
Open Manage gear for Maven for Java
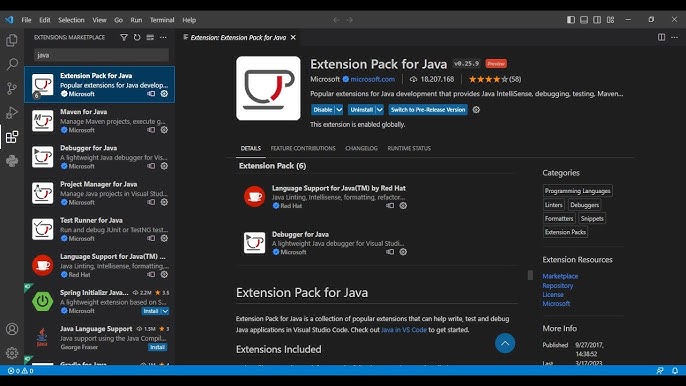(164, 130)
